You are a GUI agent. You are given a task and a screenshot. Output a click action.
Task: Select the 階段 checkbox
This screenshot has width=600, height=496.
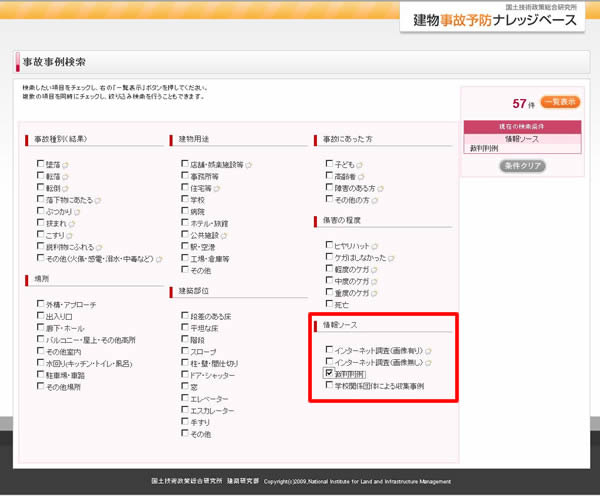coord(184,339)
